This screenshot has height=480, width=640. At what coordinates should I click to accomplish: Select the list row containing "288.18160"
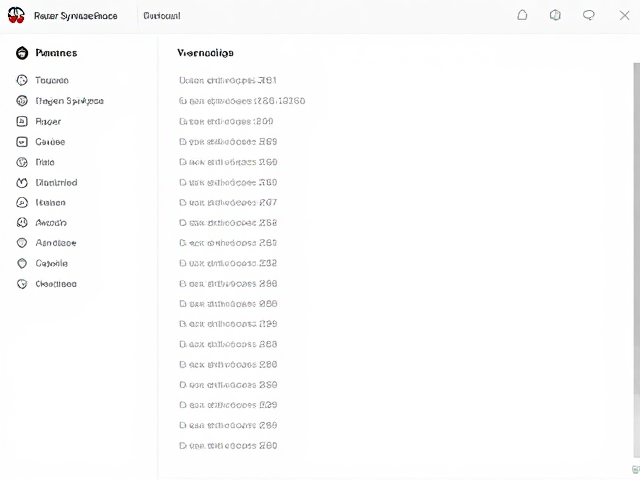[242, 101]
